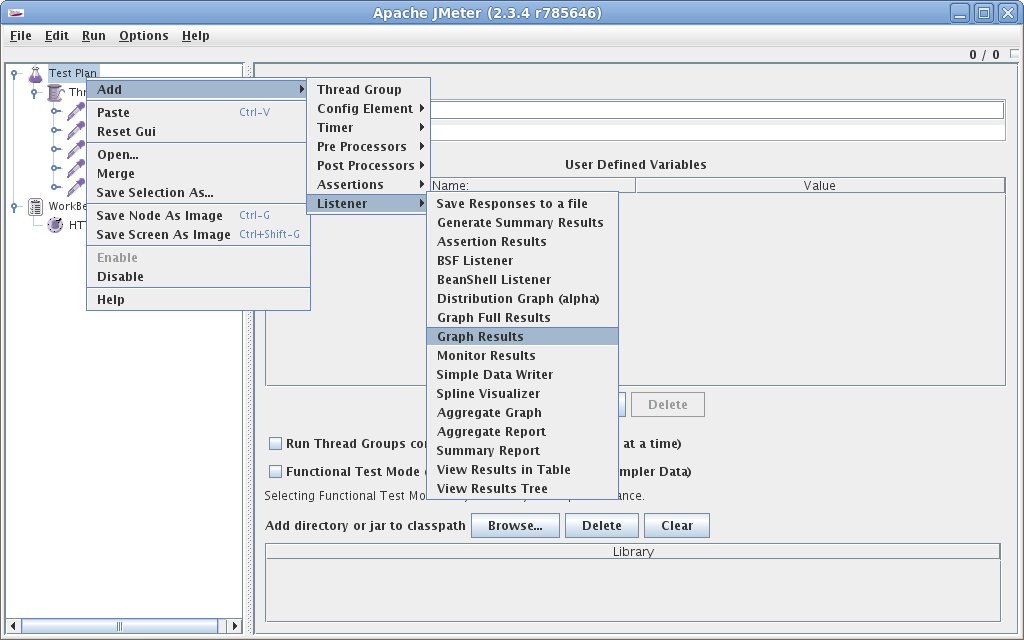The image size is (1024, 640).
Task: Choose Merge from the context menu
Action: (x=198, y=174)
